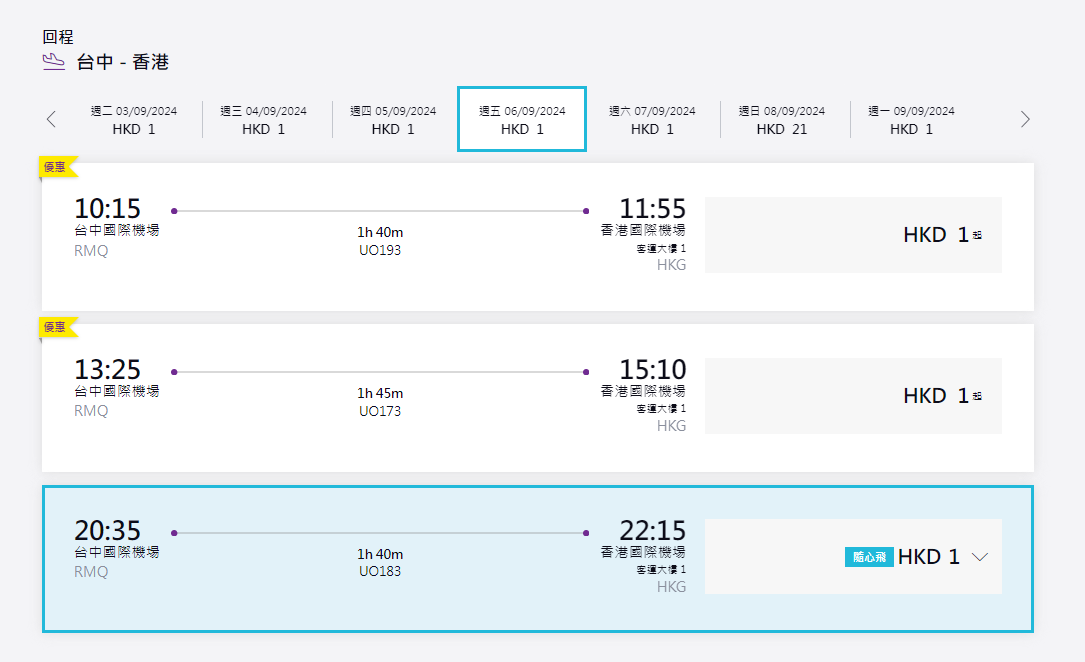Select the 週二 03/09/2024 date tab
Image resolution: width=1085 pixels, height=662 pixels.
coord(134,120)
